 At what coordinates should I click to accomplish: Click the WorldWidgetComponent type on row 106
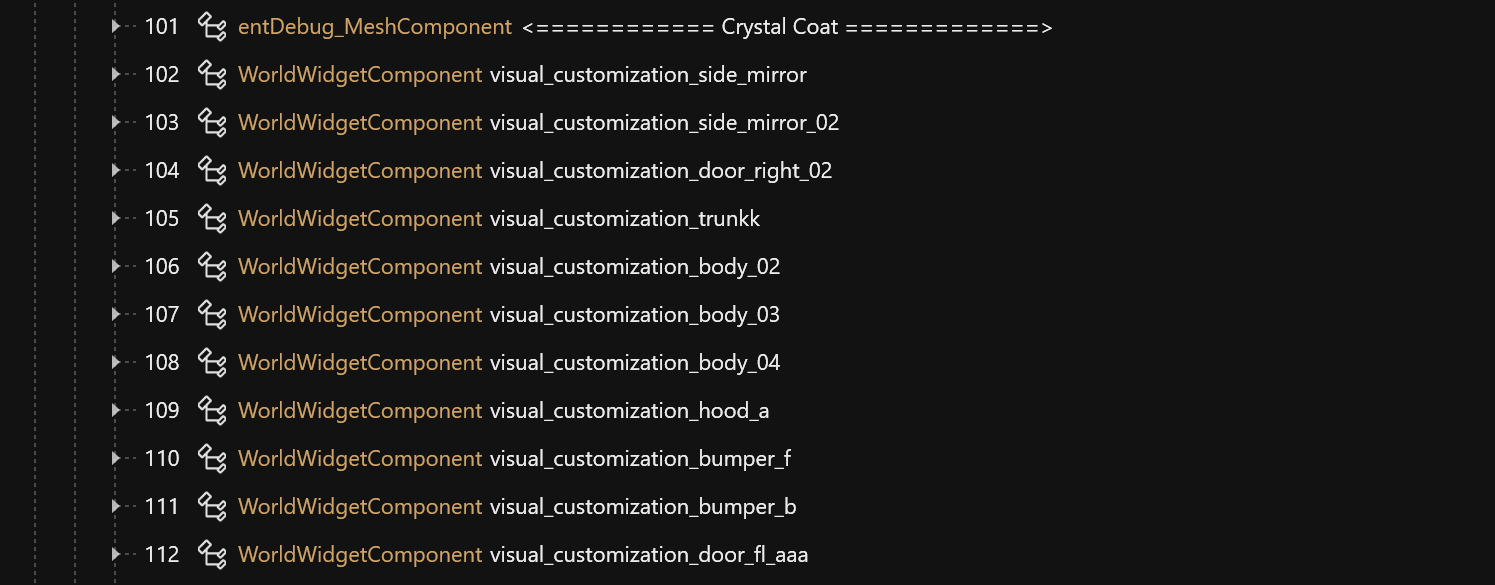point(360,267)
